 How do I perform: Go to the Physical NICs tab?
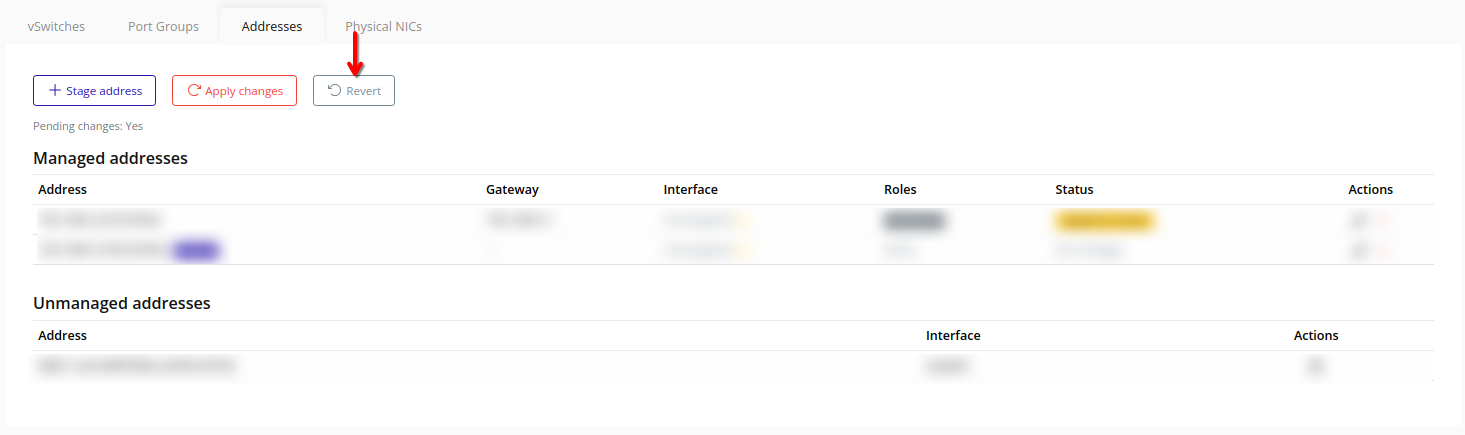click(x=383, y=26)
